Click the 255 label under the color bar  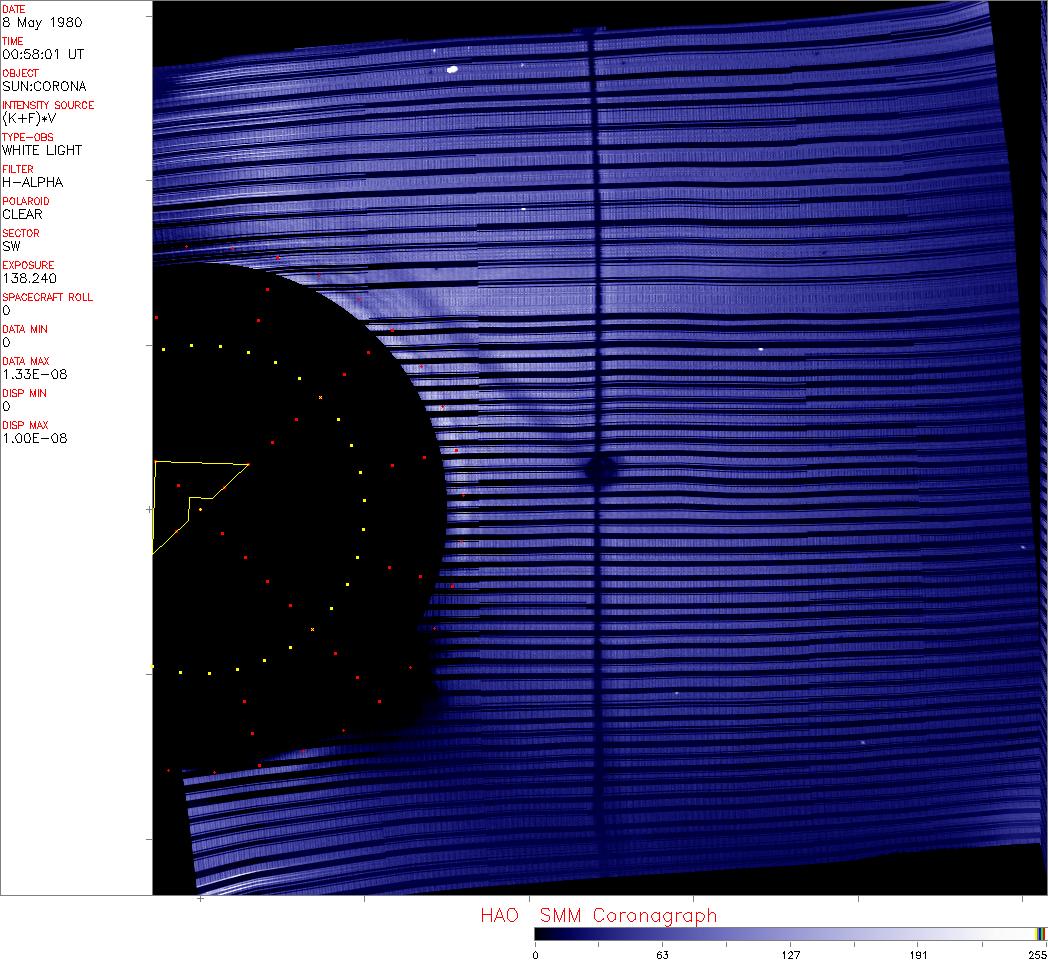[1036, 954]
